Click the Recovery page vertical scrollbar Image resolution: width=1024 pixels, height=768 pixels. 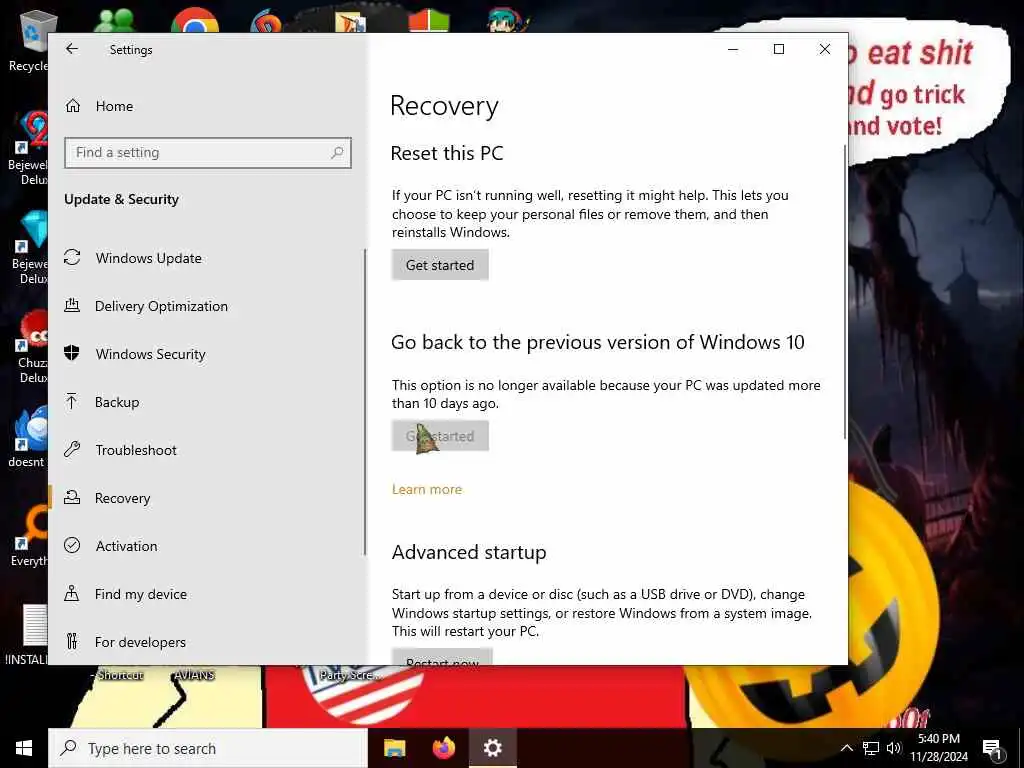[x=845, y=292]
